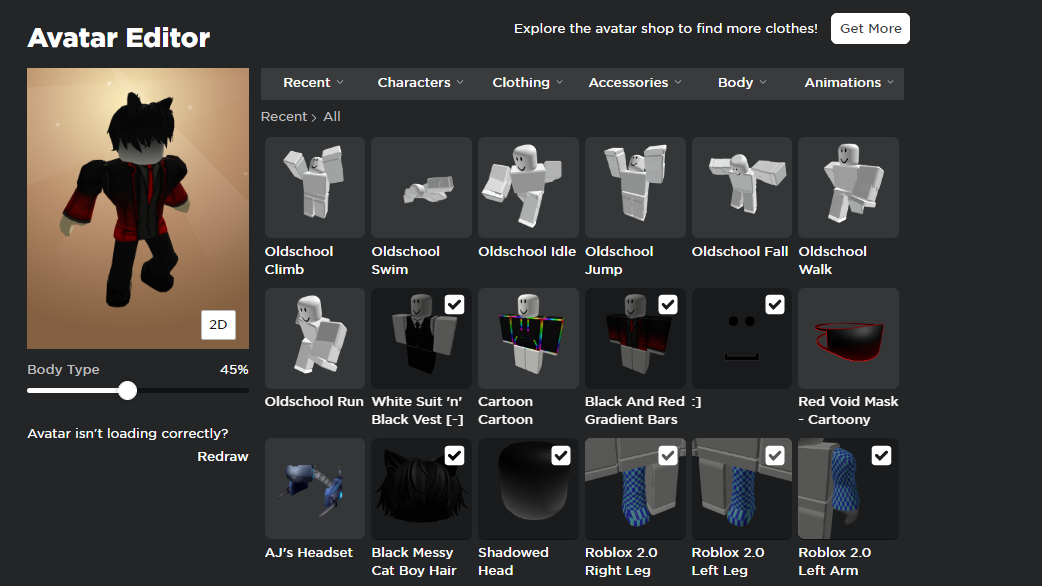The width and height of the screenshot is (1042, 586).
Task: Click the Black And Red Gradient Bars item image
Action: 635,338
